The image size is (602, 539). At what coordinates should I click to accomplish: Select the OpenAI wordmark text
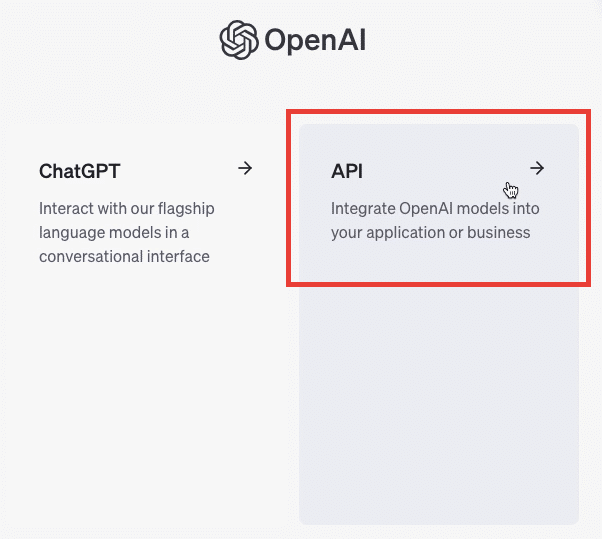point(315,40)
